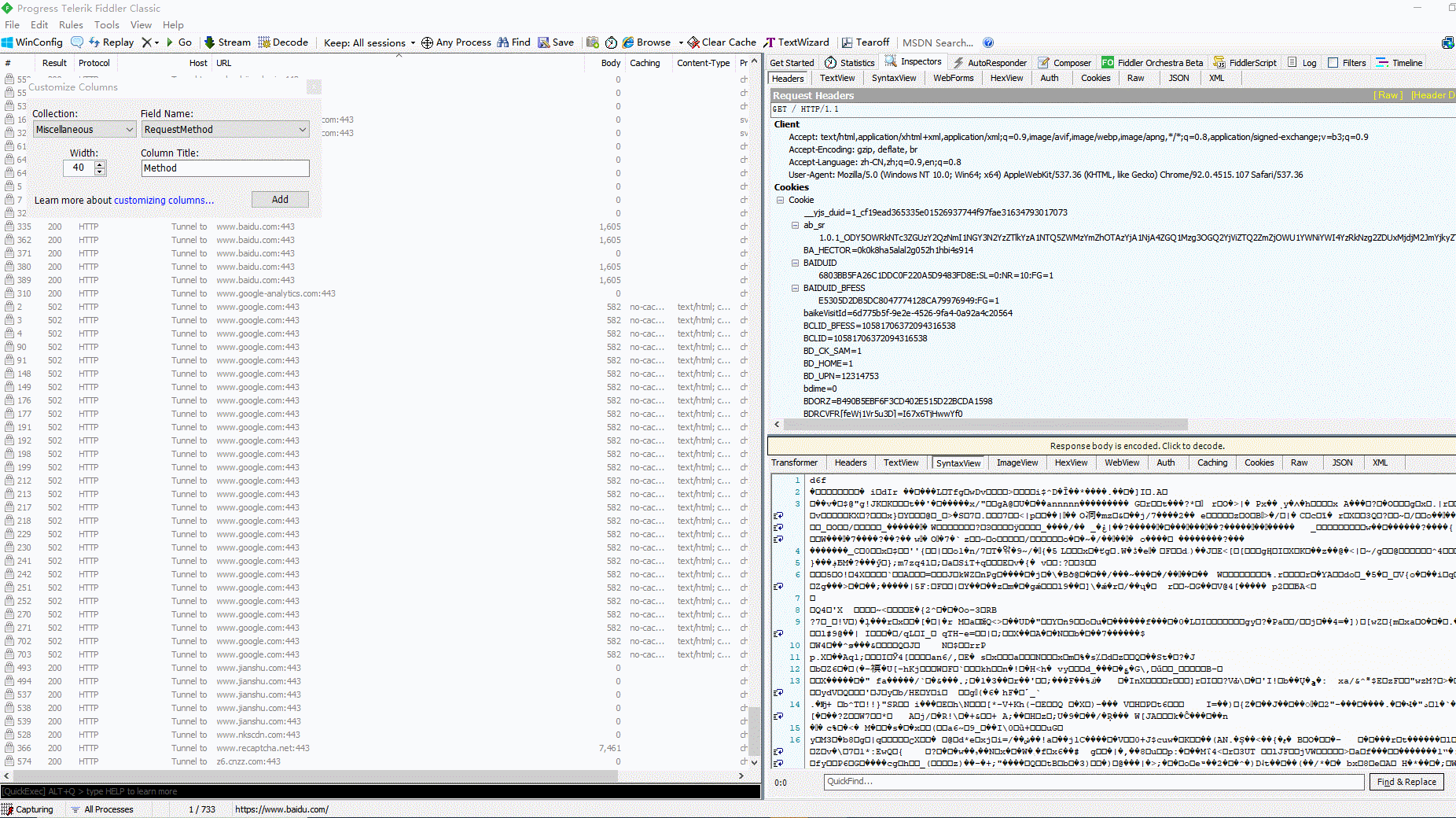Select the request WebForms inspector tab
The image size is (1456, 818).
[x=953, y=78]
